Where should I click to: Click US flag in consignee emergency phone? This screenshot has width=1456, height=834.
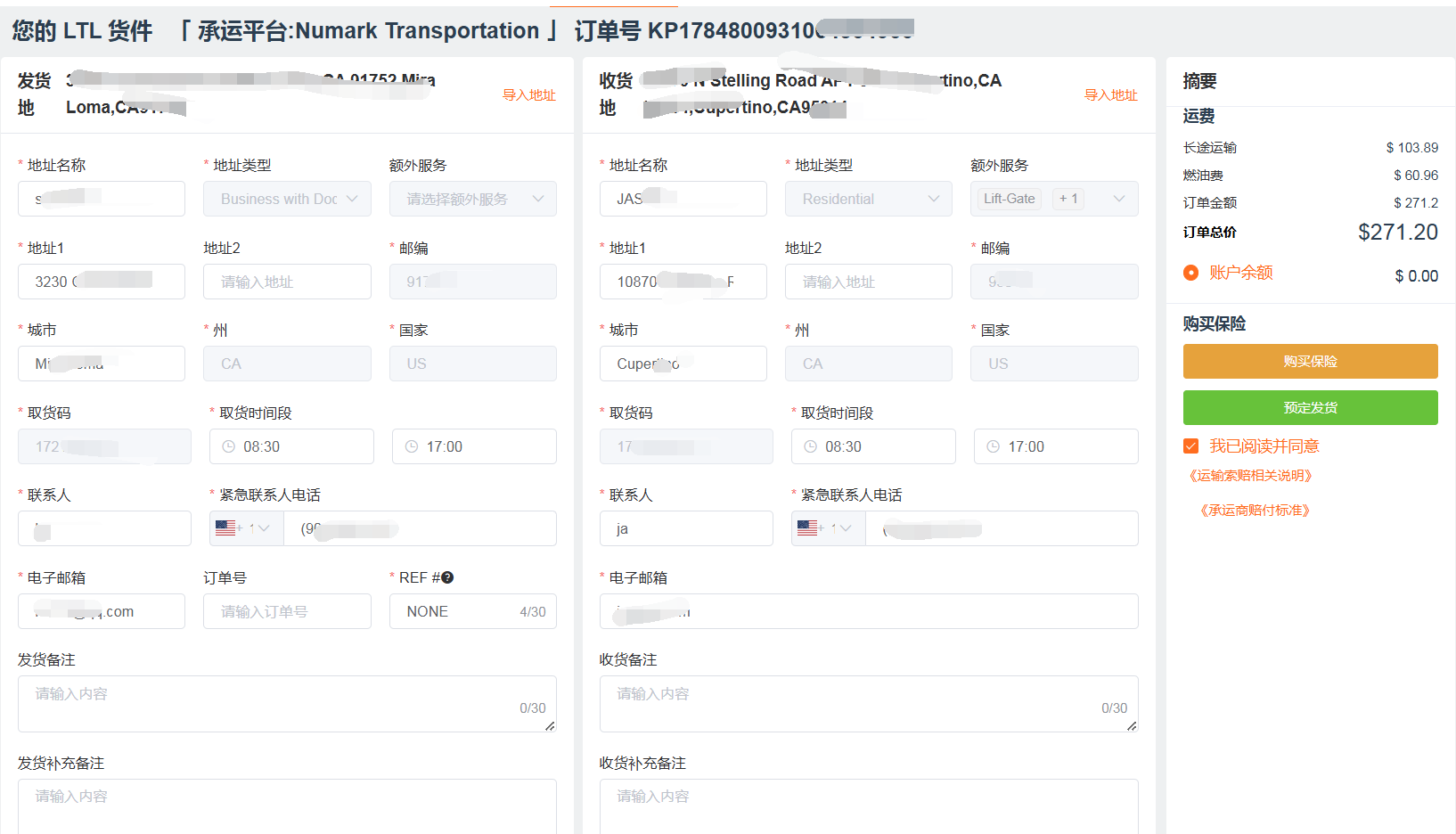pos(807,528)
